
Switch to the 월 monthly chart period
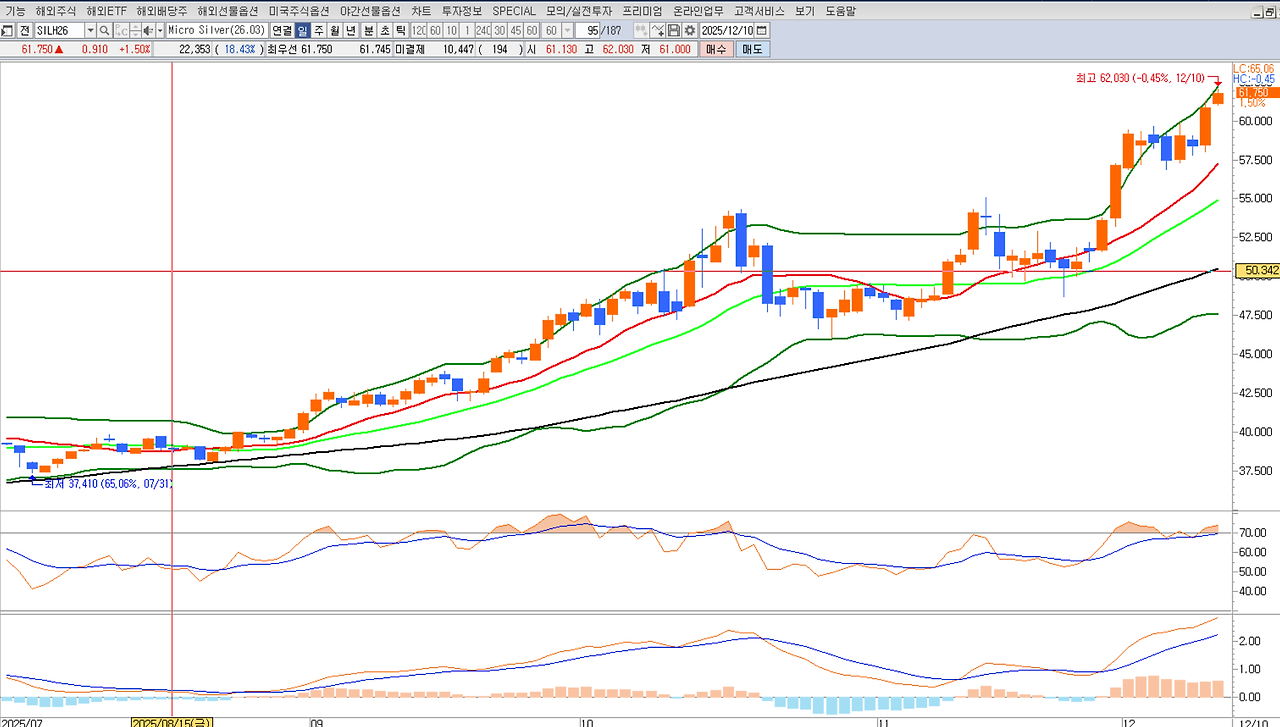[335, 30]
